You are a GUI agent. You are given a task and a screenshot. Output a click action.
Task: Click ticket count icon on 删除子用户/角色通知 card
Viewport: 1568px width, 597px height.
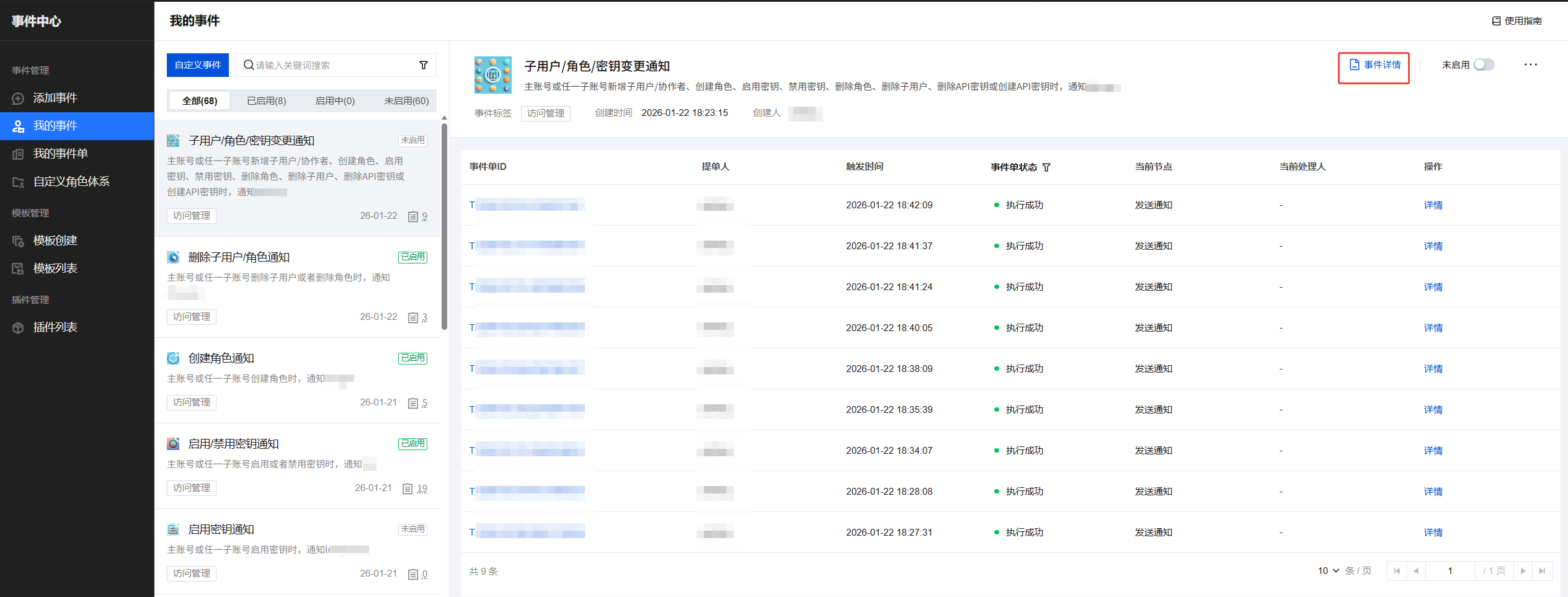click(x=413, y=317)
